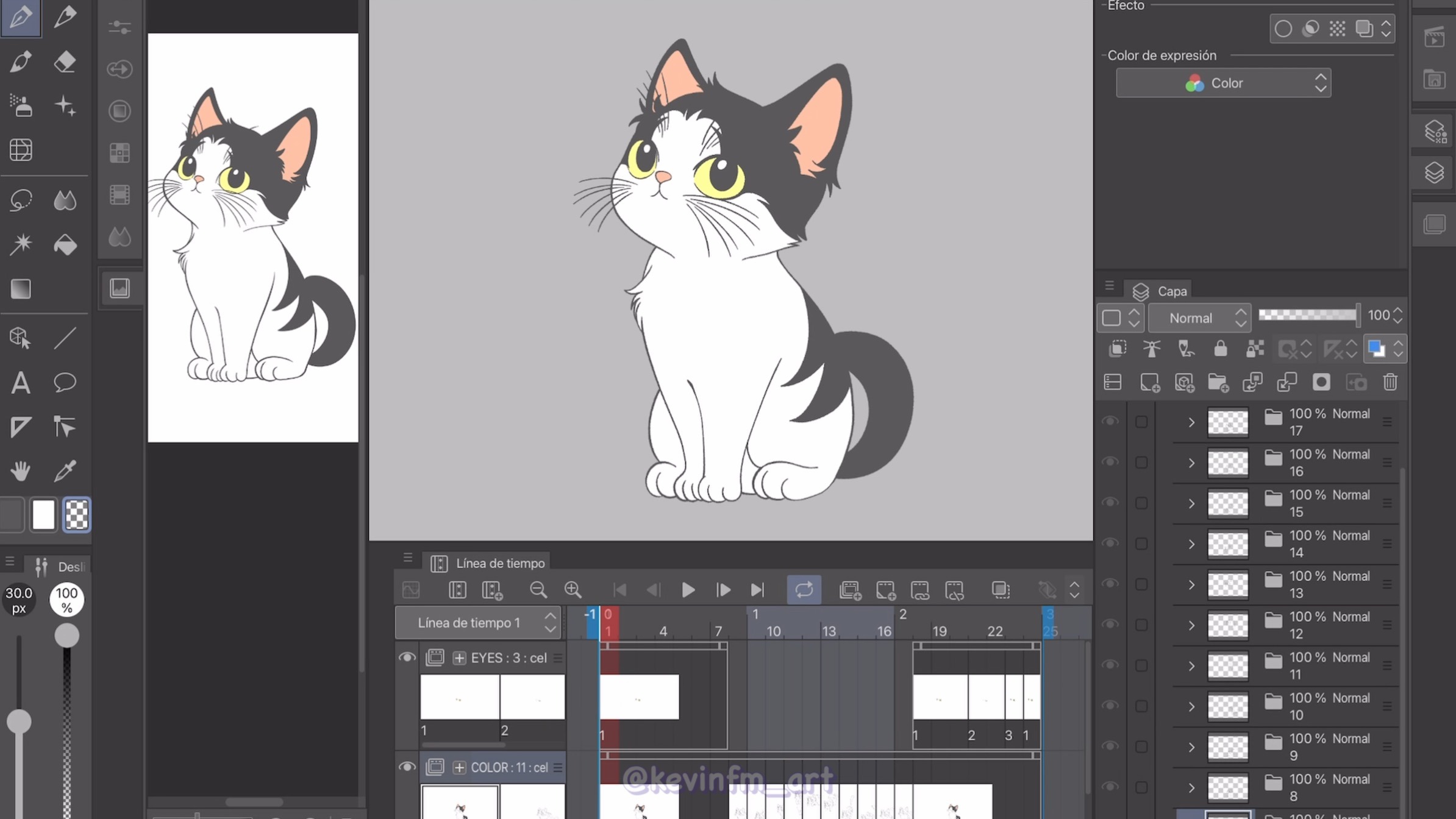1456x819 pixels.
Task: Select the Blend droplet tool
Action: click(65, 200)
